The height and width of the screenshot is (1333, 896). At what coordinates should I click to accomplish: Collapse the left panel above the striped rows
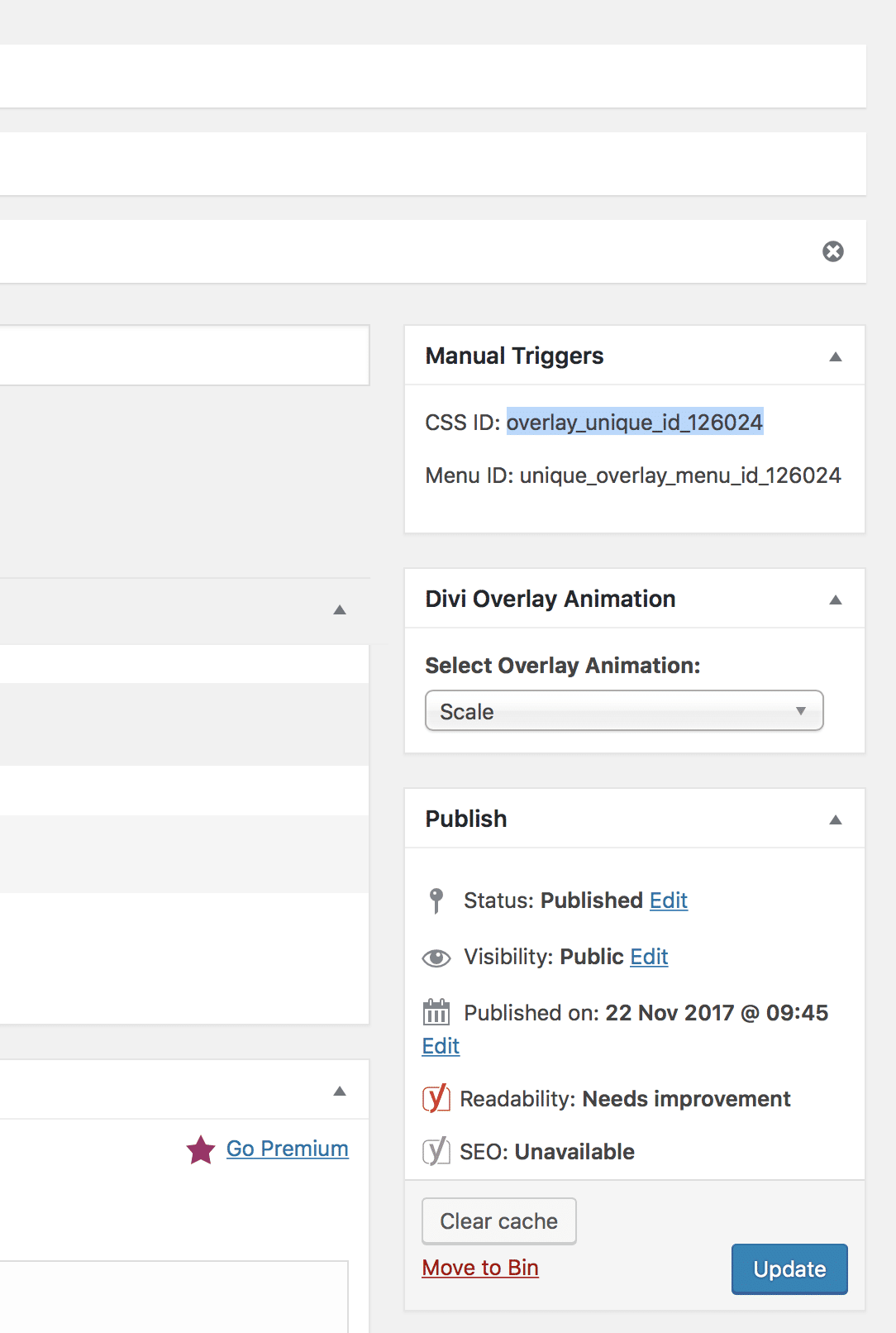tap(340, 609)
